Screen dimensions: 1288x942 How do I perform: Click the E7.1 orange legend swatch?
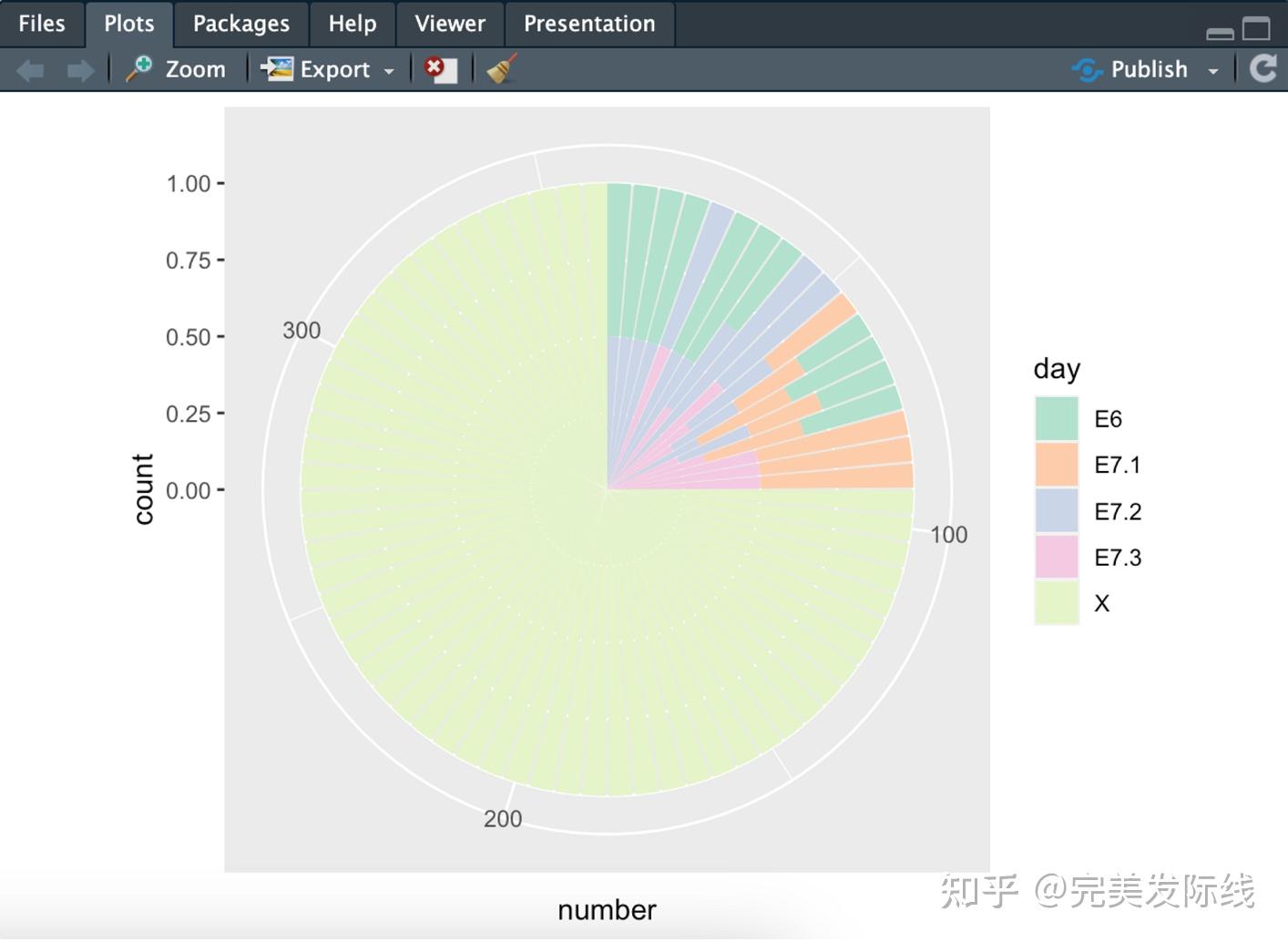(1057, 465)
